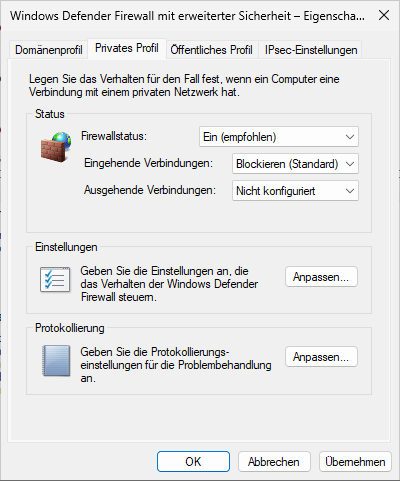Click the Protokollierung group heading
The width and height of the screenshot is (400, 481).
pos(70,328)
